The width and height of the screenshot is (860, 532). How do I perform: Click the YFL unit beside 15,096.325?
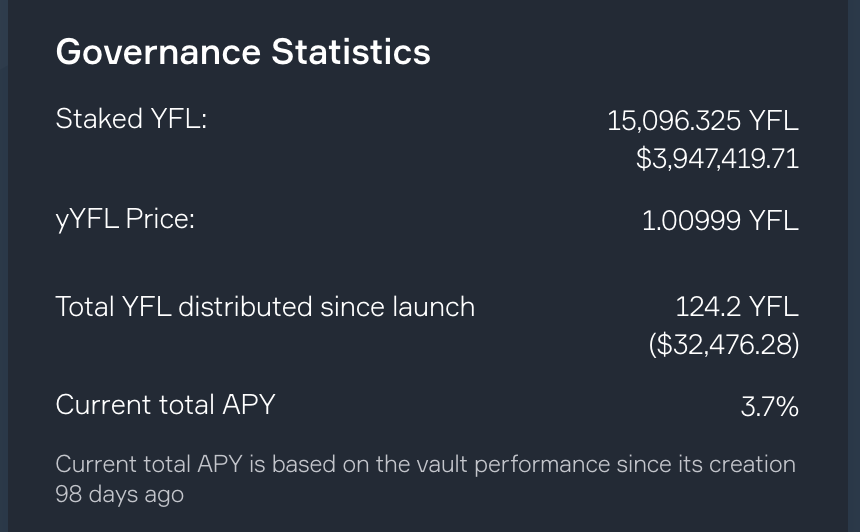point(774,120)
